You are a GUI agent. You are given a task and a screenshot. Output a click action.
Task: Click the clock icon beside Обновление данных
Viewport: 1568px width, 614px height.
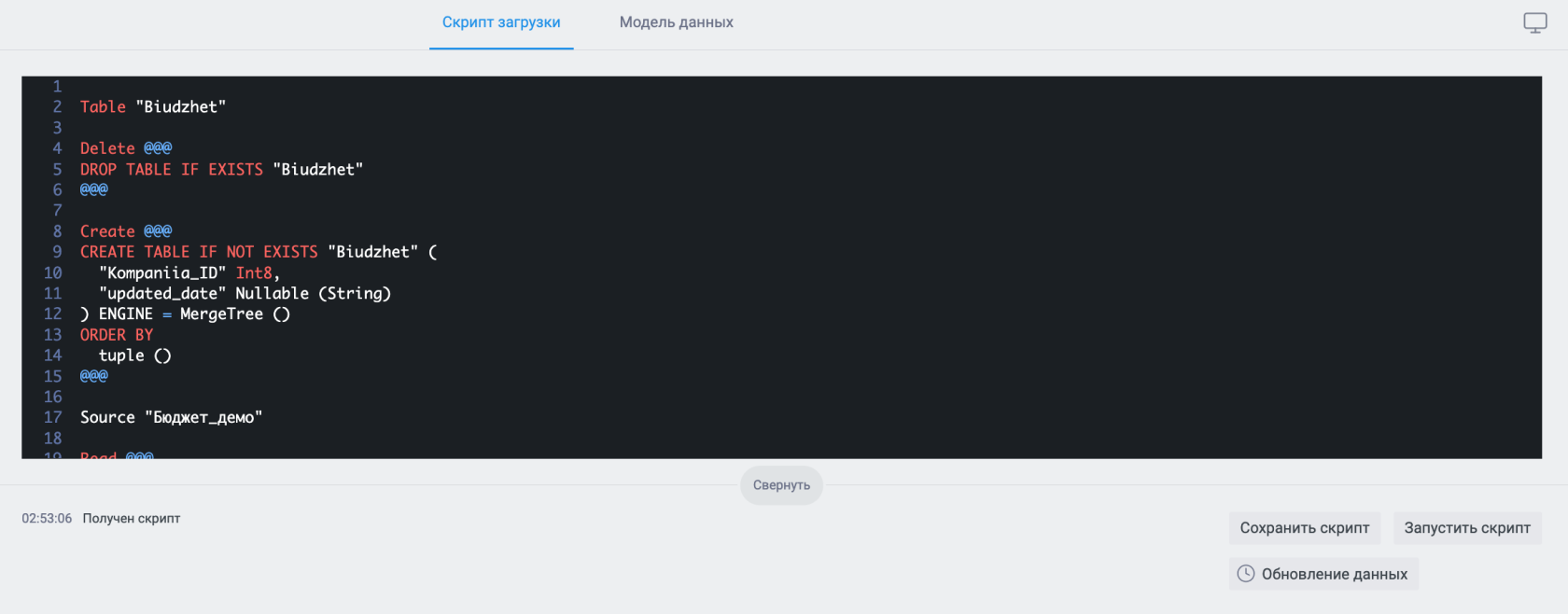1246,574
